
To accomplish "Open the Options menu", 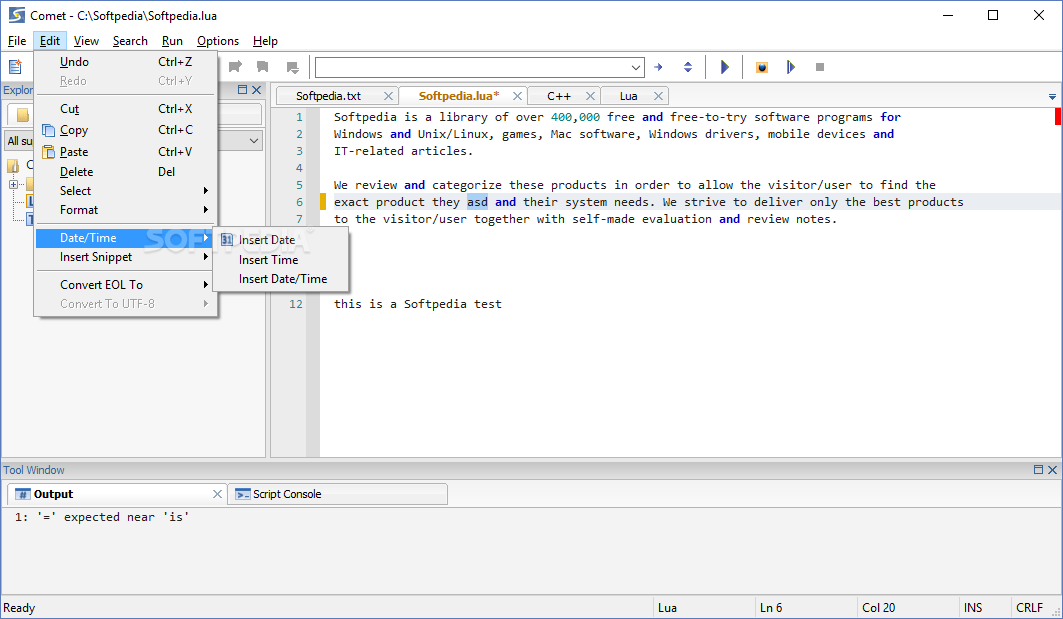I will (x=218, y=41).
